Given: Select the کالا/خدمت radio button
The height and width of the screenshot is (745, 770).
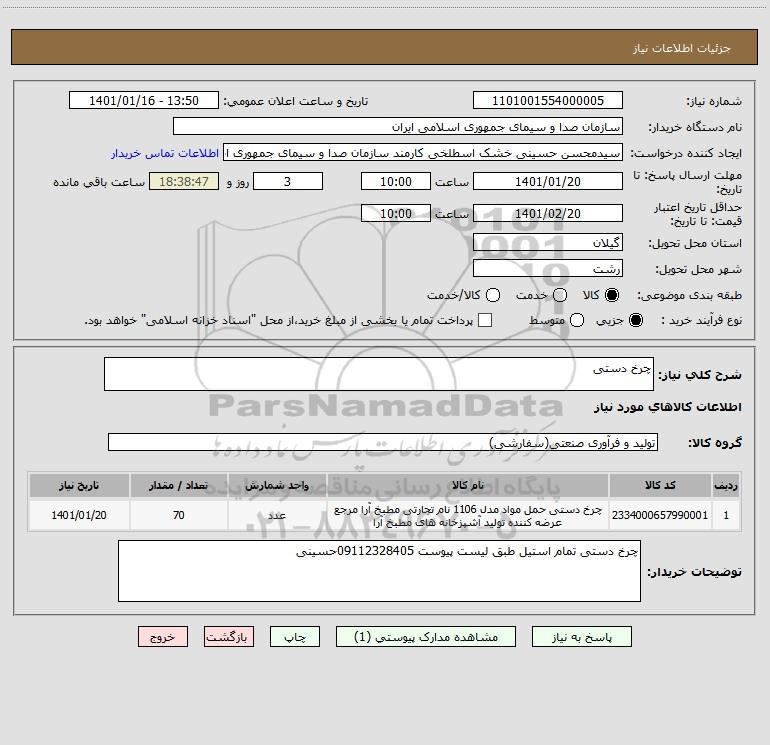Looking at the screenshot, I should 493,295.
